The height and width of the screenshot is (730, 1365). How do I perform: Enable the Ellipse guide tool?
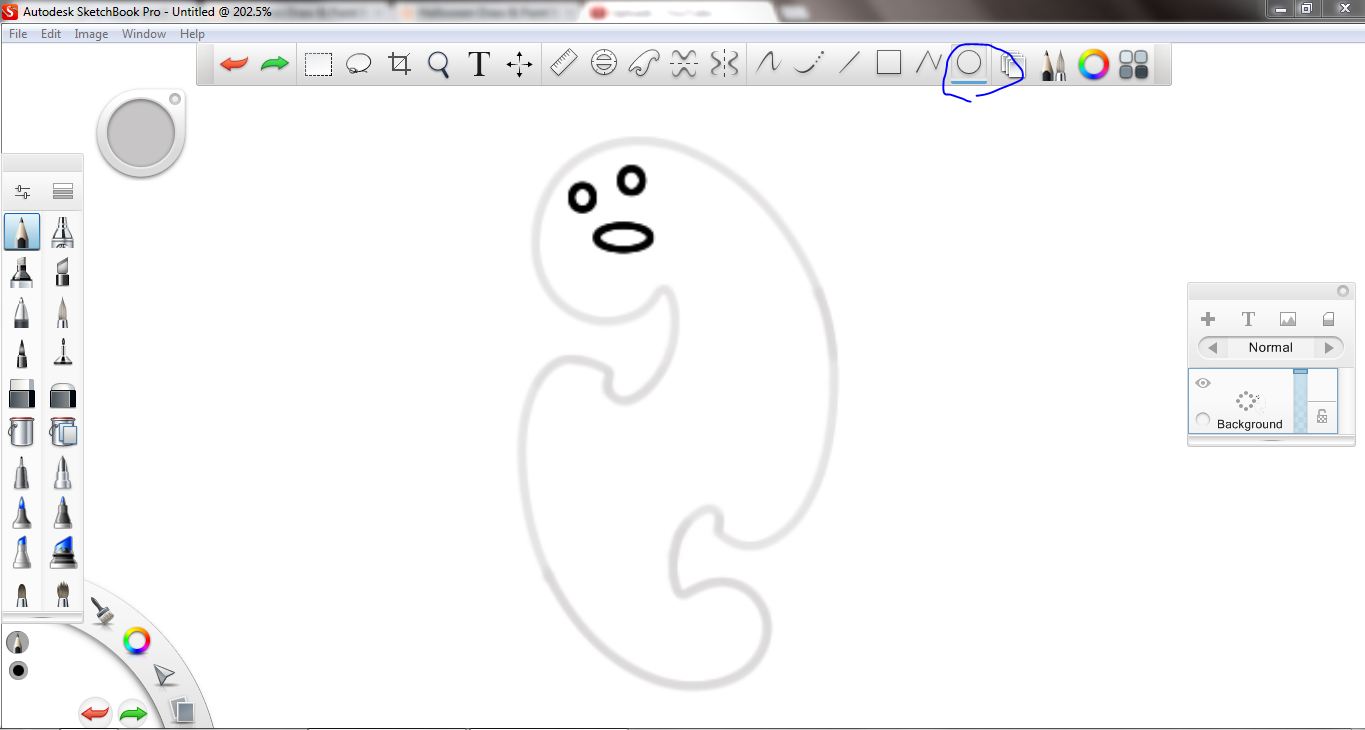pyautogui.click(x=604, y=65)
